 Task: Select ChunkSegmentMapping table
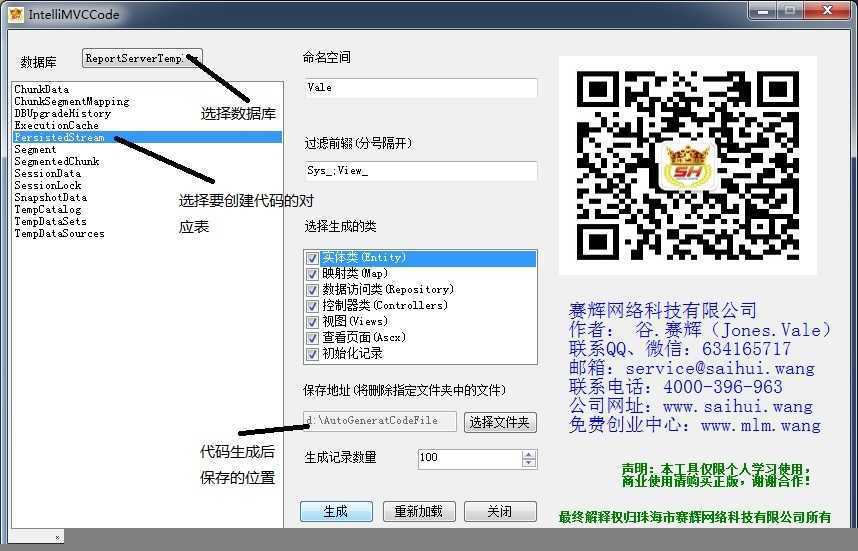(x=72, y=101)
